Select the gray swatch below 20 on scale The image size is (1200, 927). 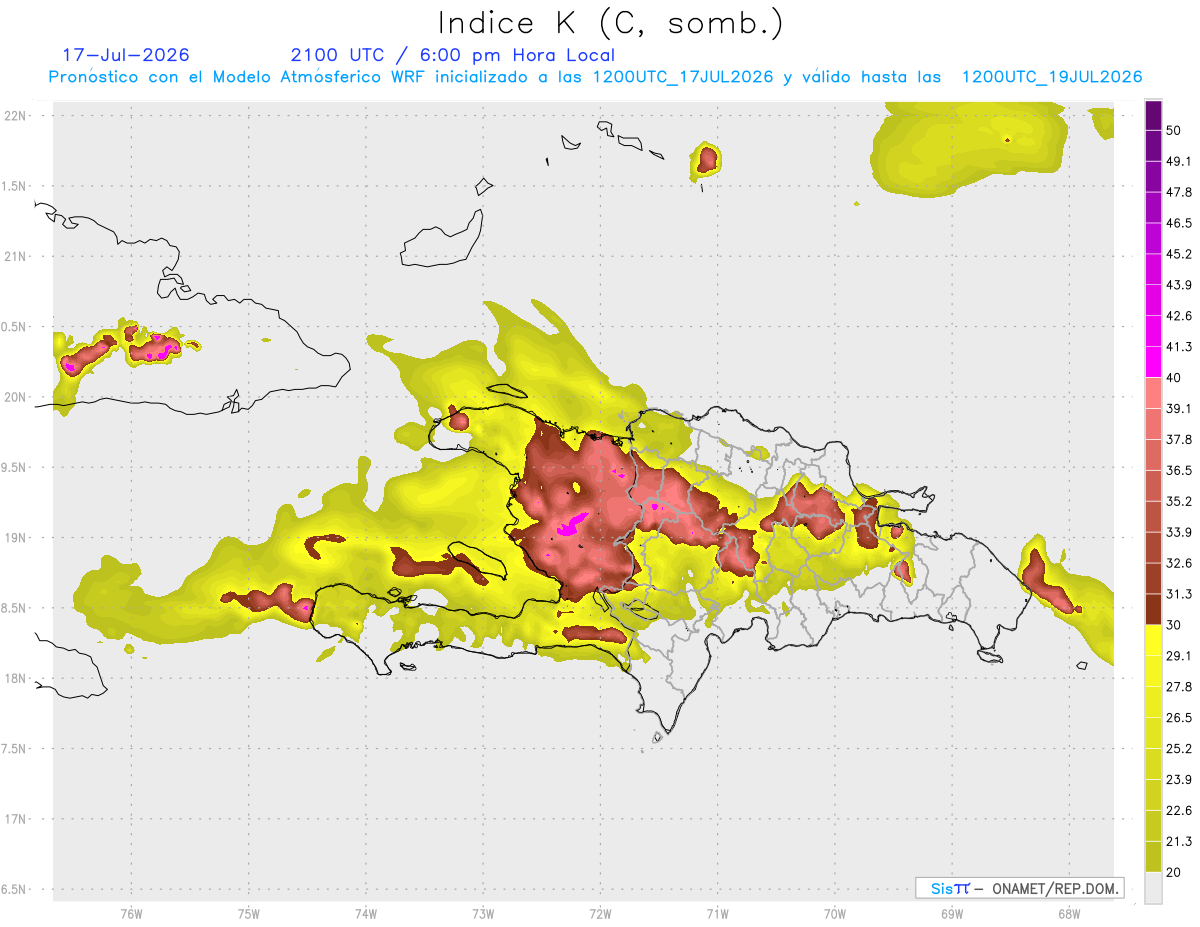click(1153, 888)
